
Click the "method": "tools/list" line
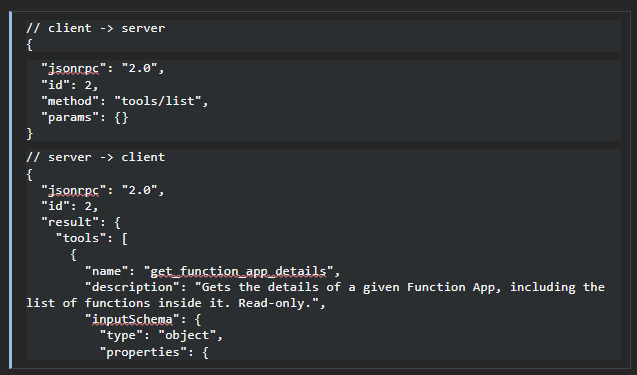pyautogui.click(x=124, y=101)
